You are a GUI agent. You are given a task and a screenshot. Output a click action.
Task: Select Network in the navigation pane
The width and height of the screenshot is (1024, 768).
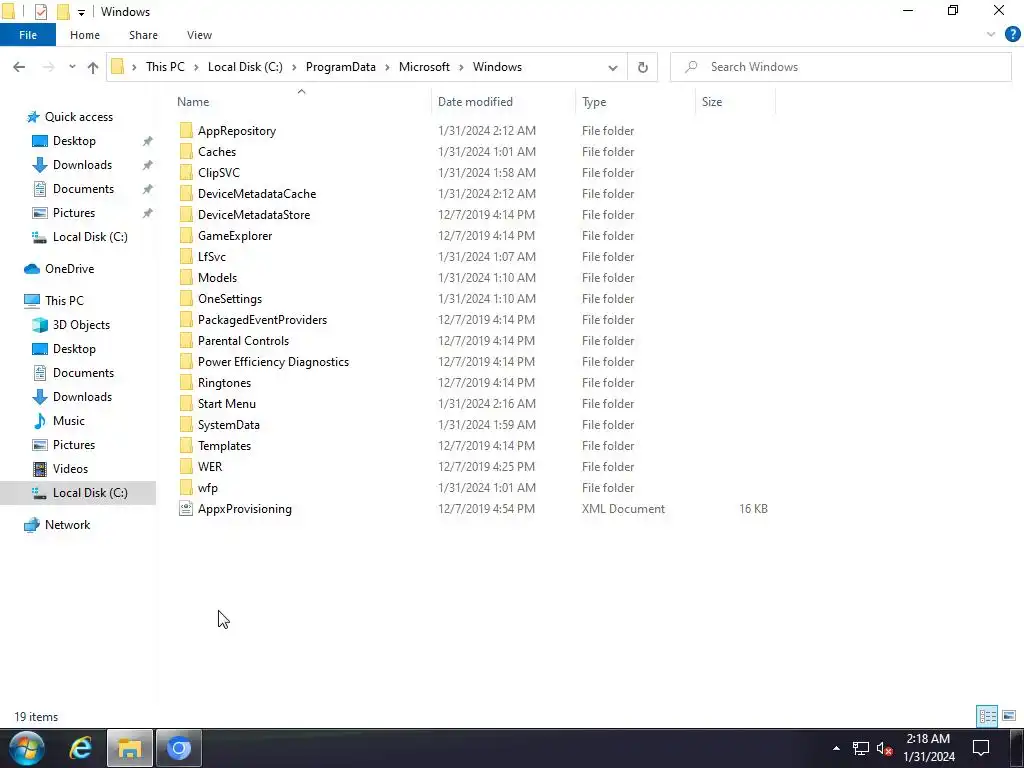click(x=67, y=525)
